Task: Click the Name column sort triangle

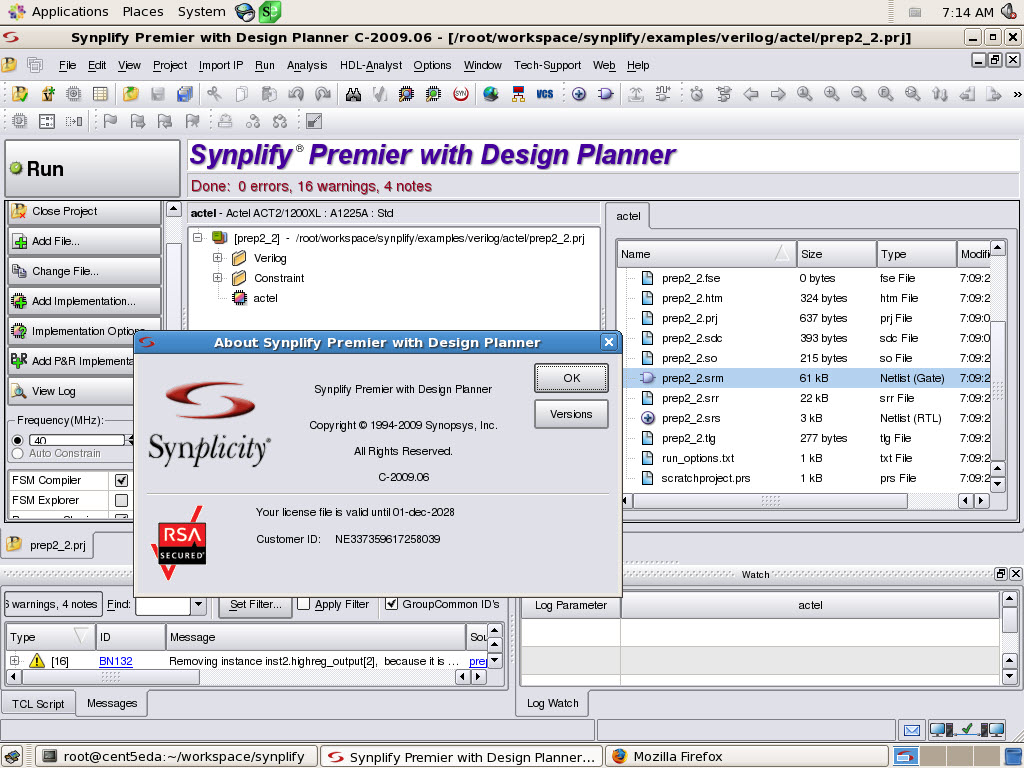Action: tap(782, 253)
